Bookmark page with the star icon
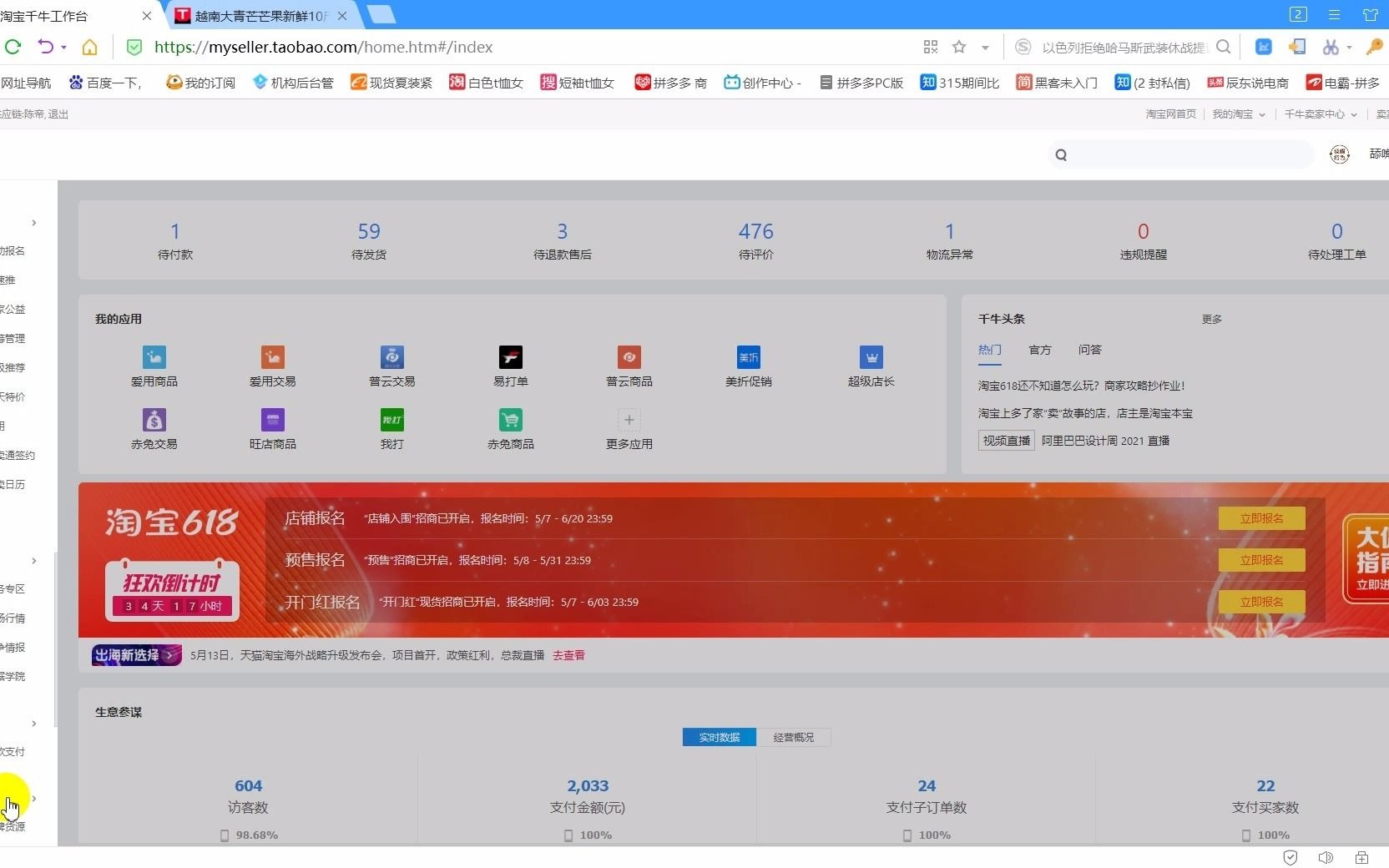The image size is (1389, 868). pos(959,47)
